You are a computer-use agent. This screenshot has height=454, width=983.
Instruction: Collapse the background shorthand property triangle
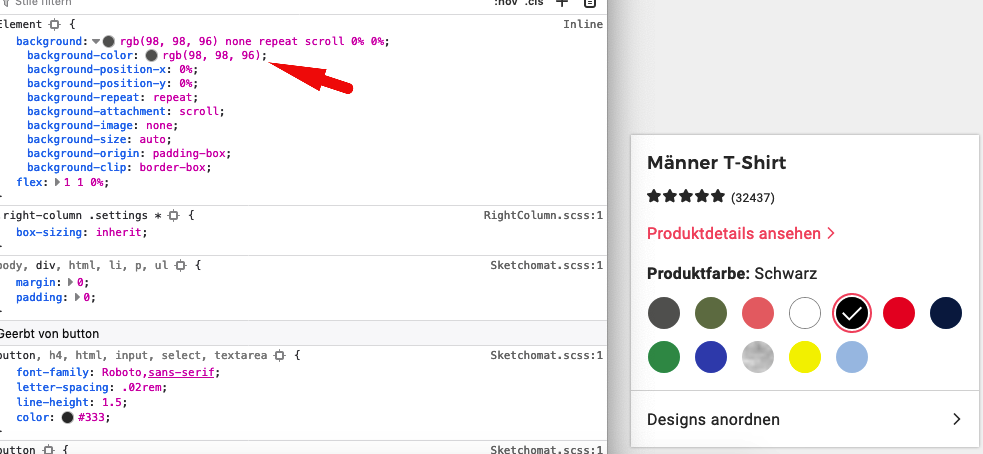click(x=96, y=42)
